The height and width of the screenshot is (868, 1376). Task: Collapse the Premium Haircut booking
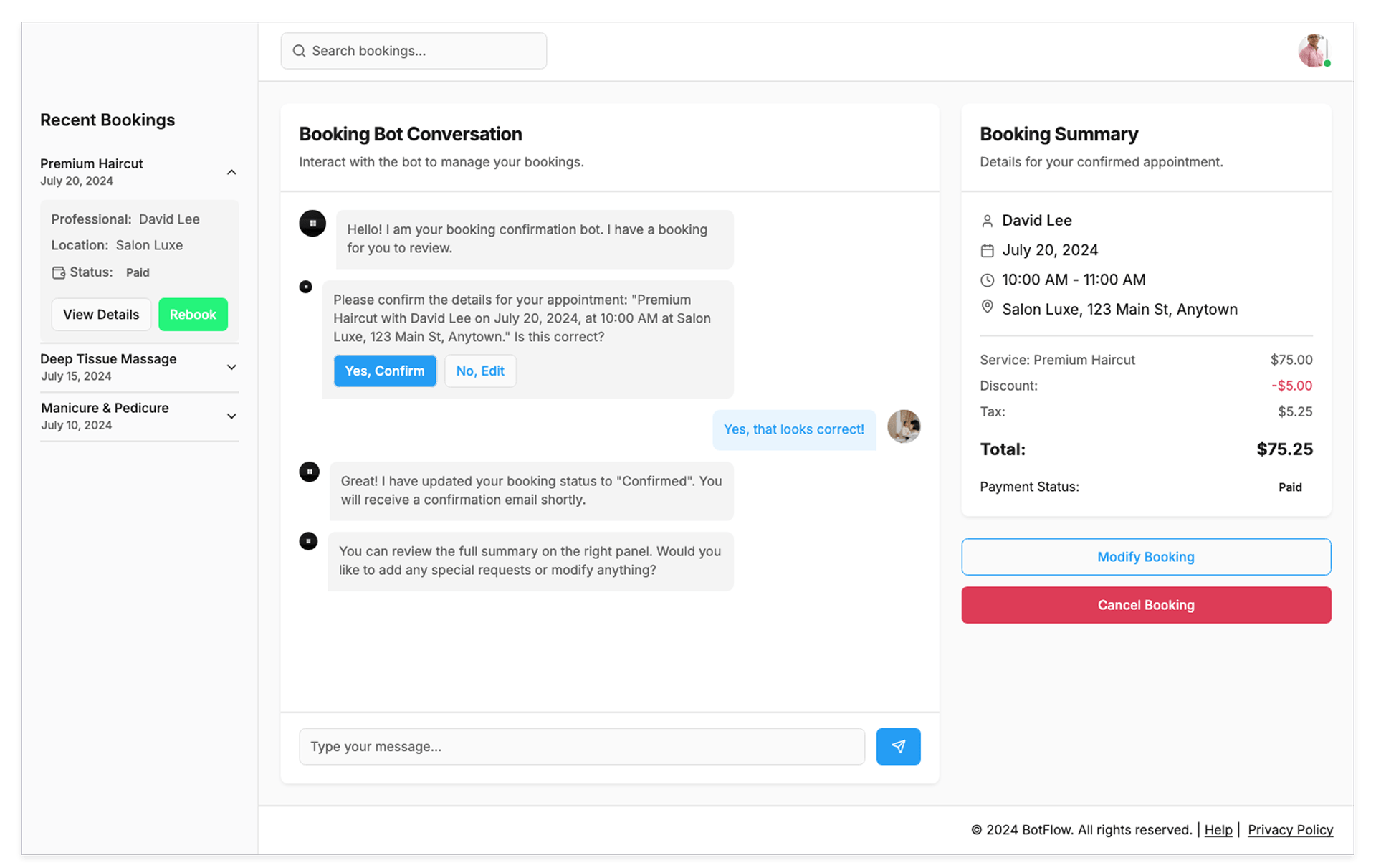click(x=231, y=172)
